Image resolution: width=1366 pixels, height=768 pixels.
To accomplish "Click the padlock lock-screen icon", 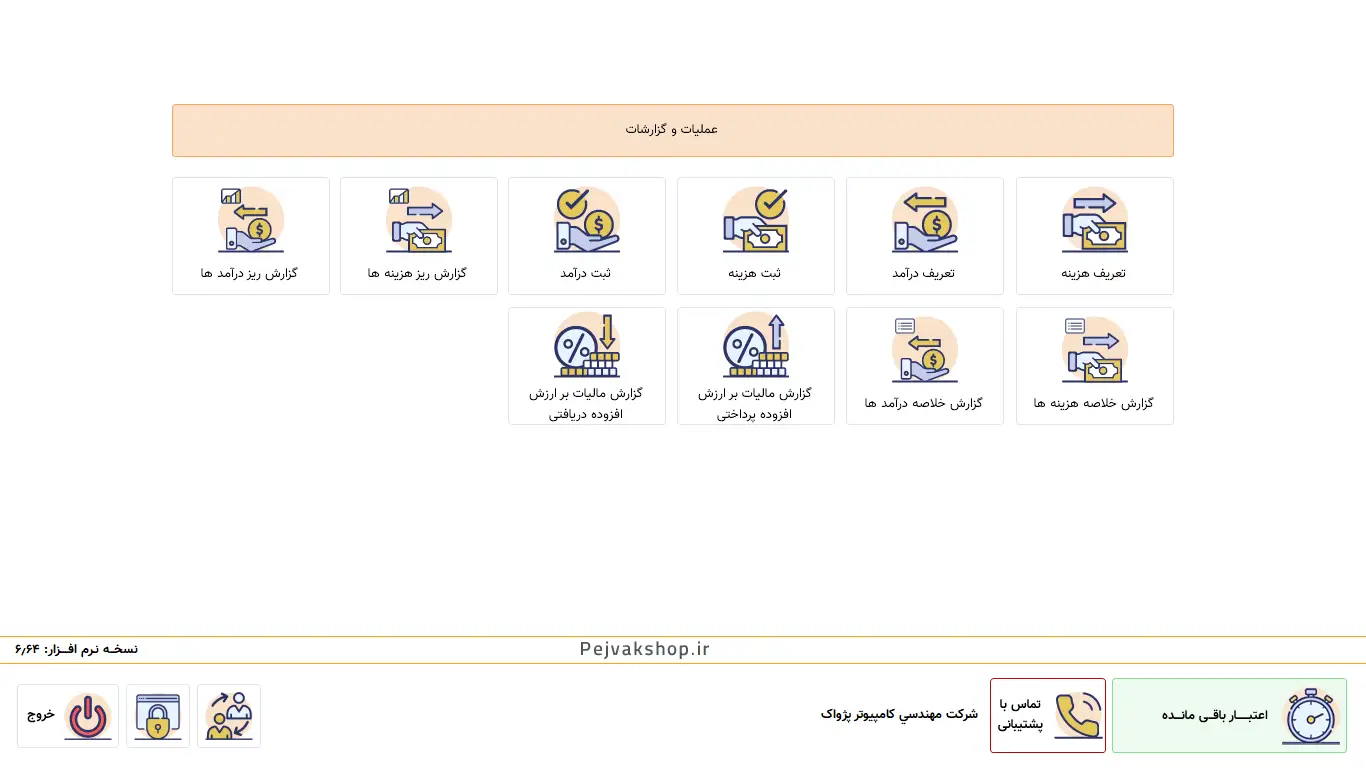I will click(x=158, y=716).
